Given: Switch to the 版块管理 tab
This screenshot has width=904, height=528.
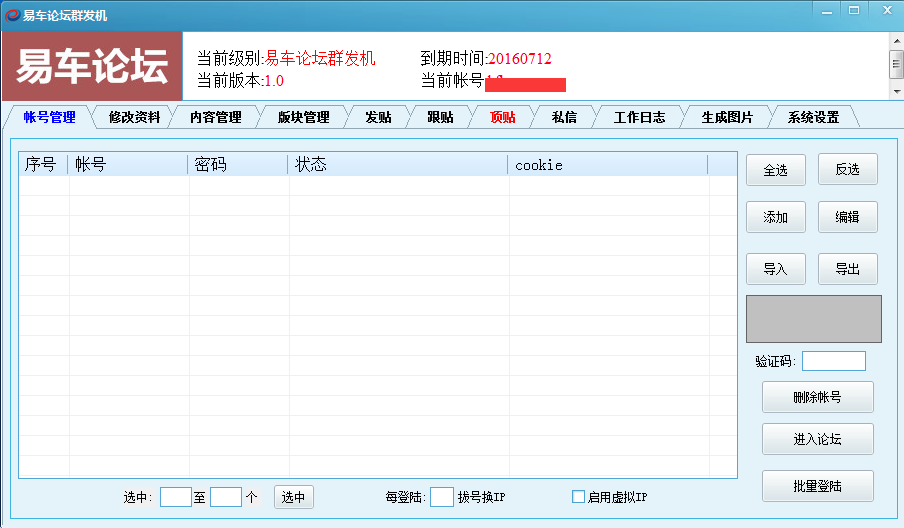Looking at the screenshot, I should tap(304, 117).
